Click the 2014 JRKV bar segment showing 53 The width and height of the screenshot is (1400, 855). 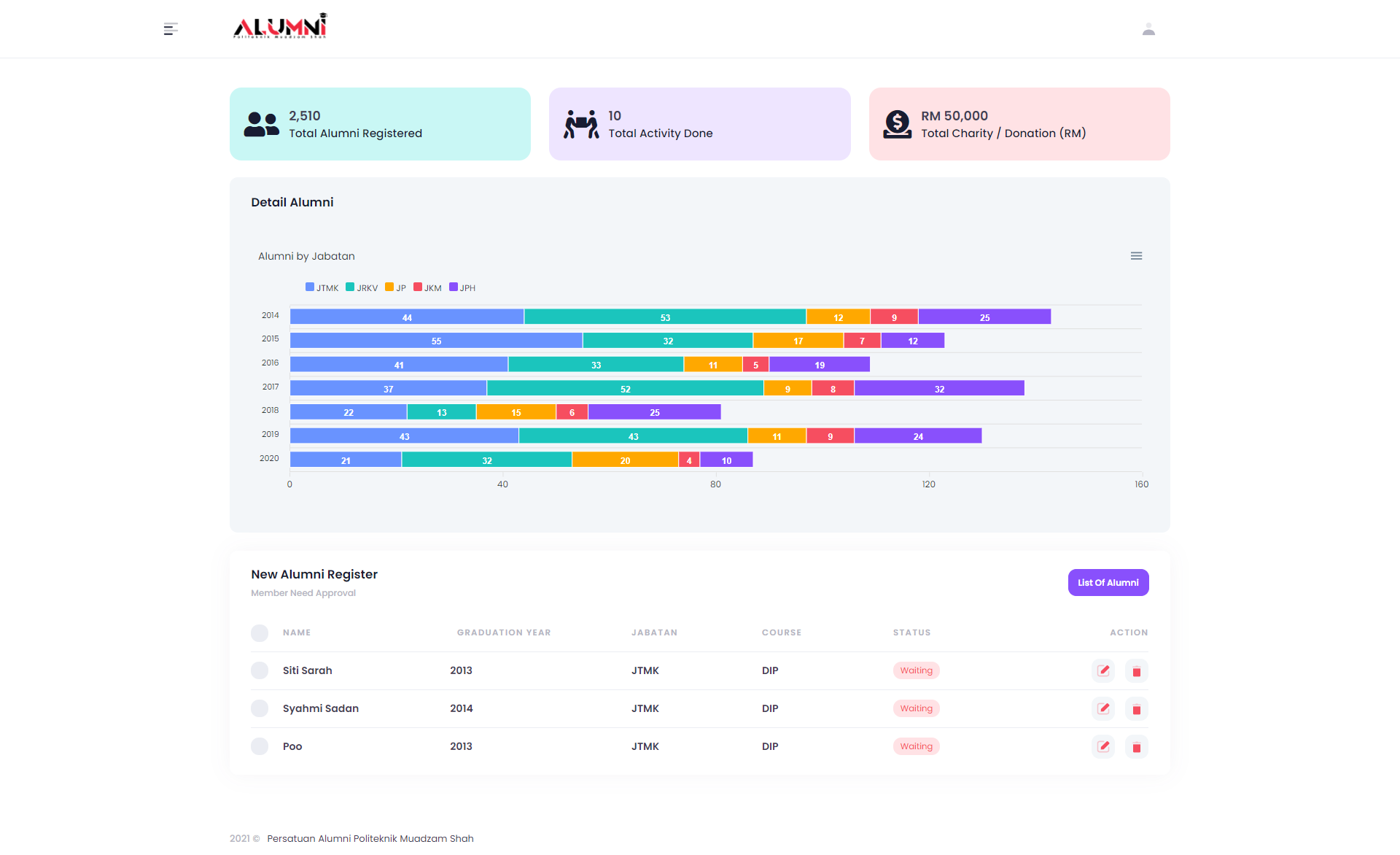click(664, 317)
